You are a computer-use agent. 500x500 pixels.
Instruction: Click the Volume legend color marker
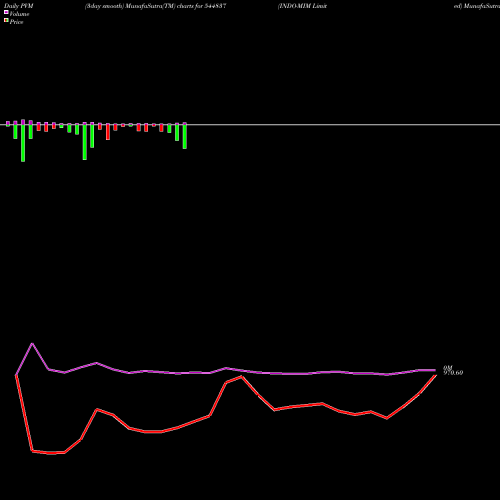click(x=6, y=12)
